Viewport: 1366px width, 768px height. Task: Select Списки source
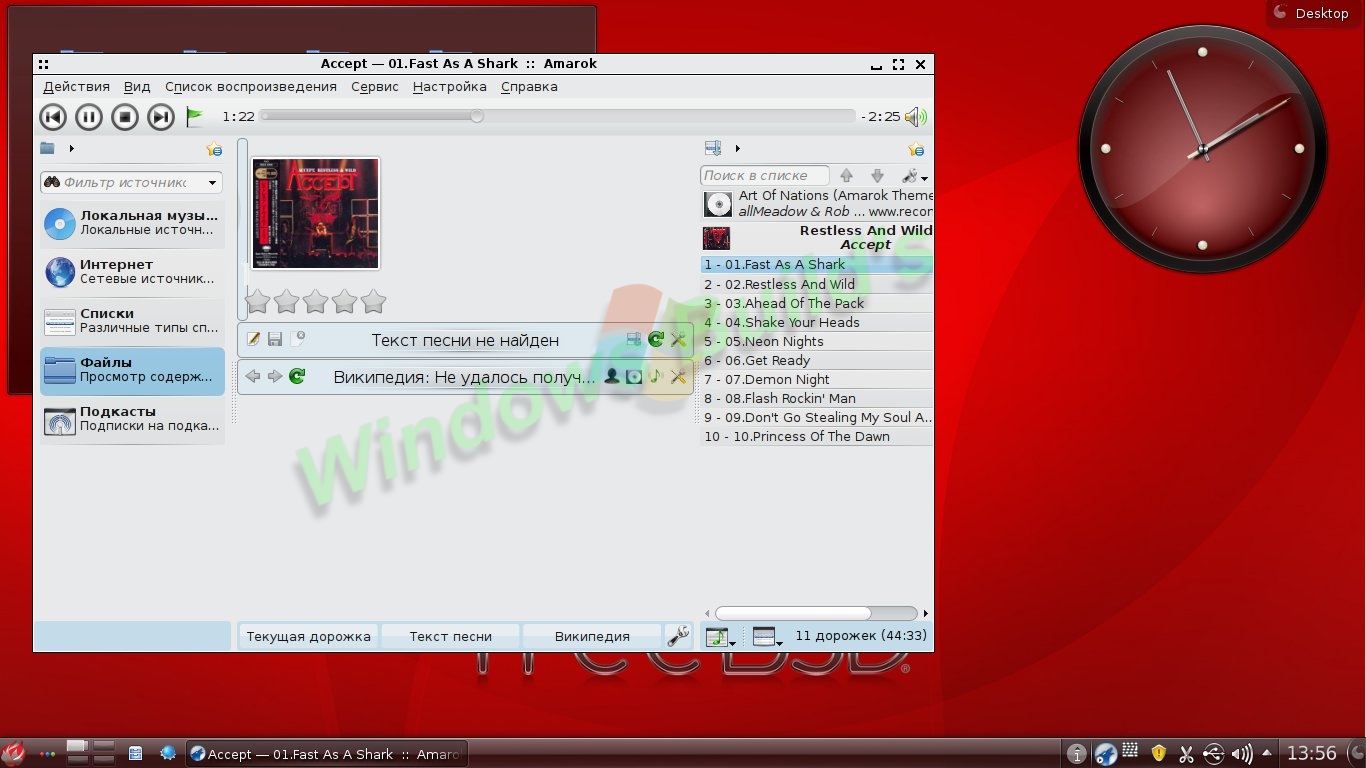132,321
